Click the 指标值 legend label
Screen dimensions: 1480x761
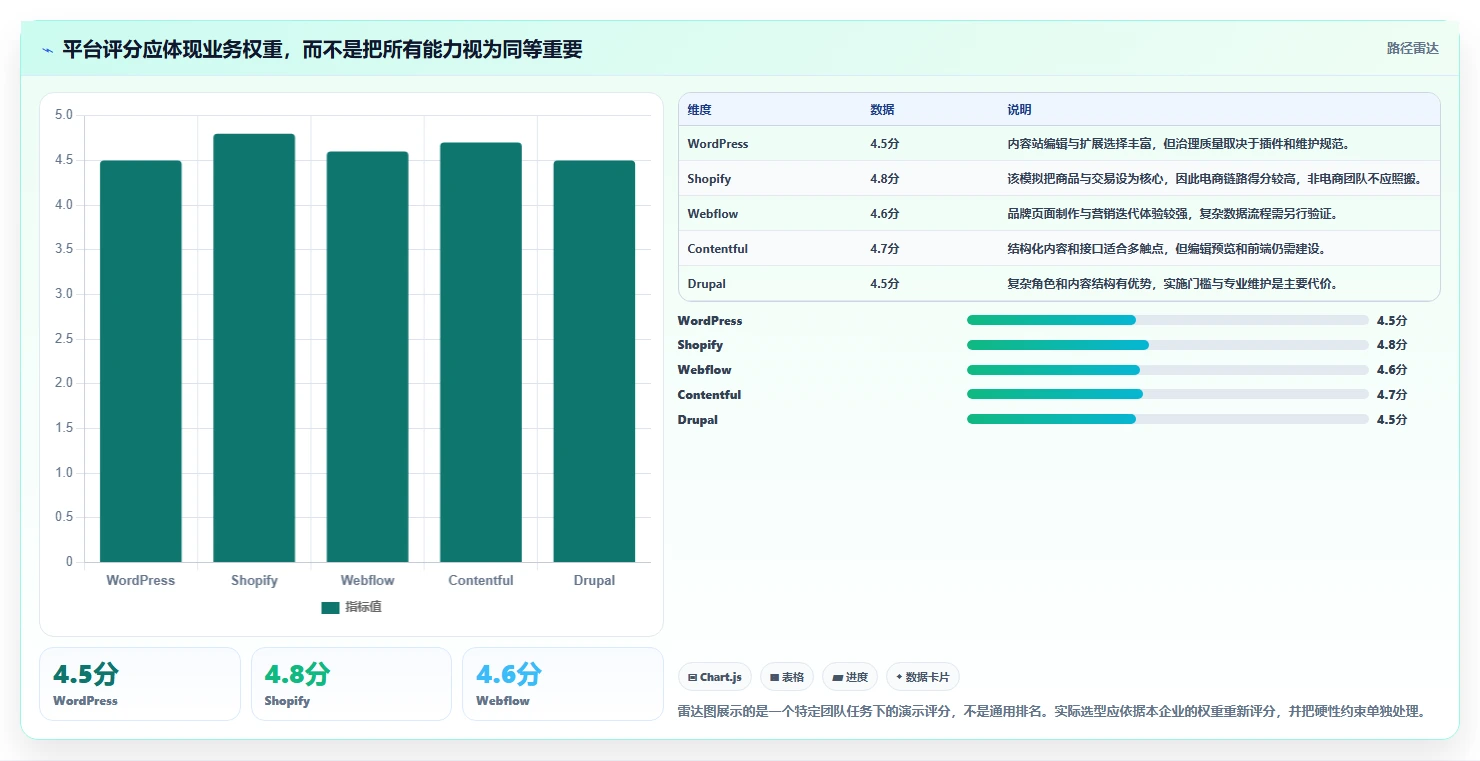click(363, 608)
